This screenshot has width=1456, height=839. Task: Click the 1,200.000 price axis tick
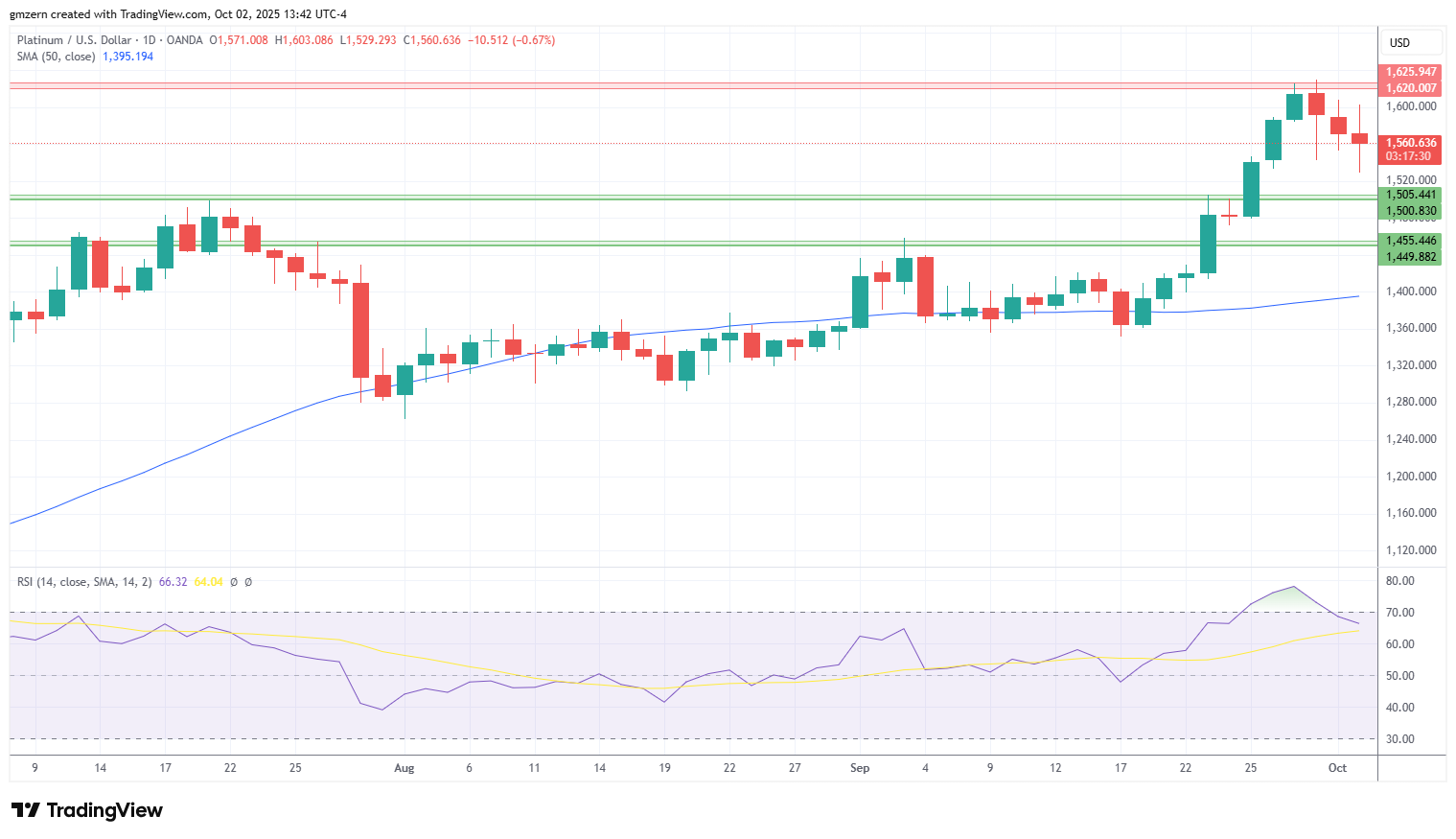coord(1411,477)
